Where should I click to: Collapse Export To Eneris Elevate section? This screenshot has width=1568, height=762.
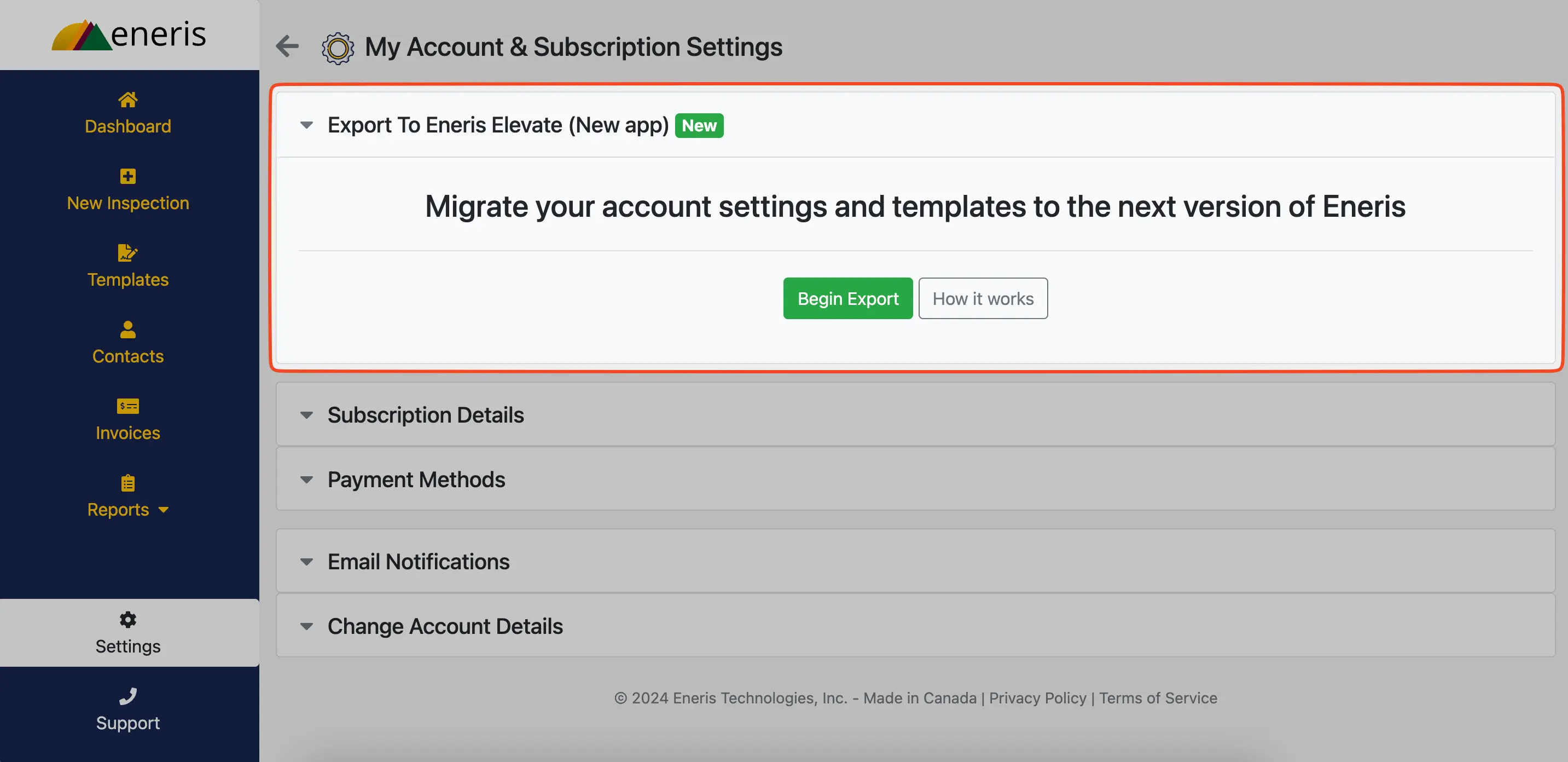[x=307, y=125]
